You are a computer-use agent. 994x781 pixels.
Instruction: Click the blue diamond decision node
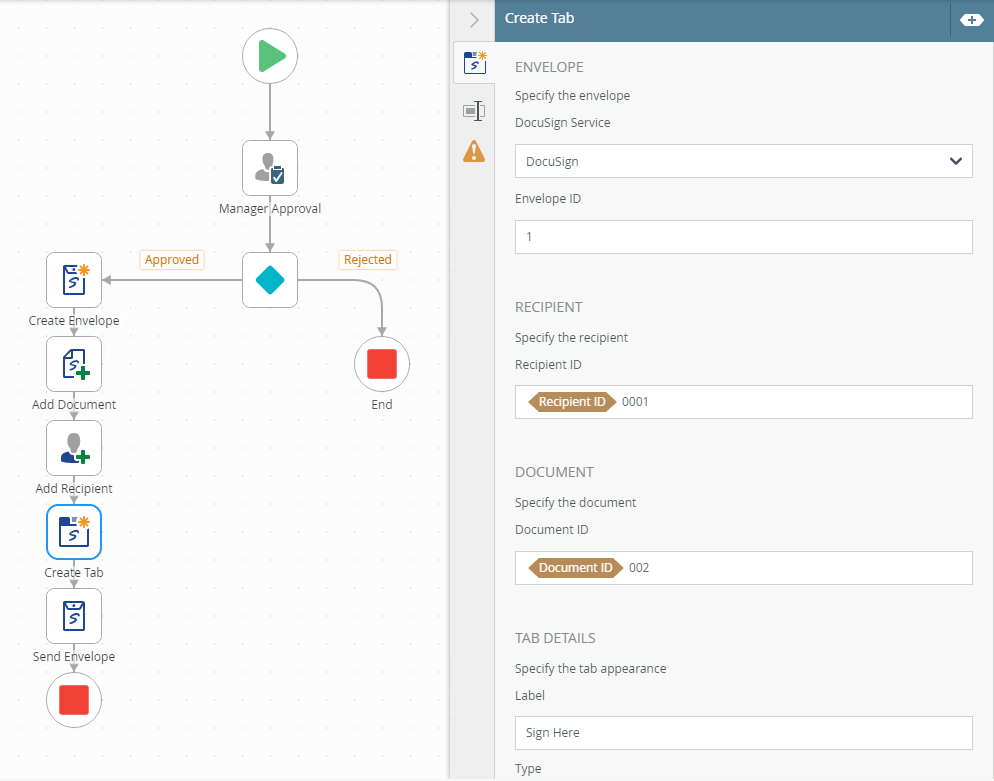point(270,280)
